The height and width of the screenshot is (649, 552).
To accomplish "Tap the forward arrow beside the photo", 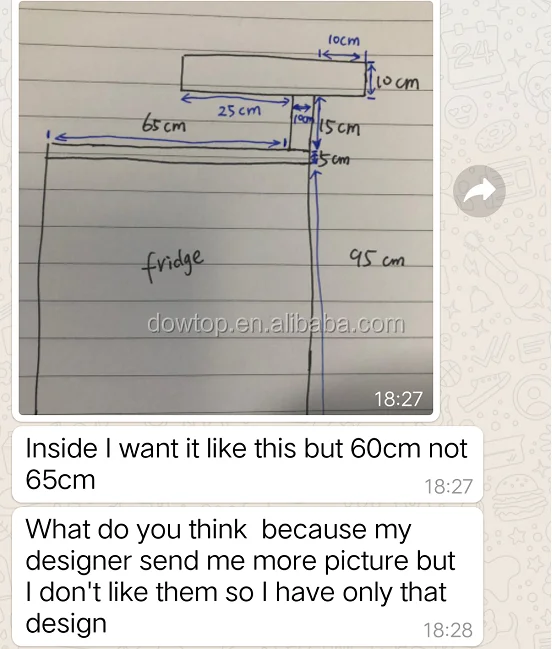I will [479, 191].
